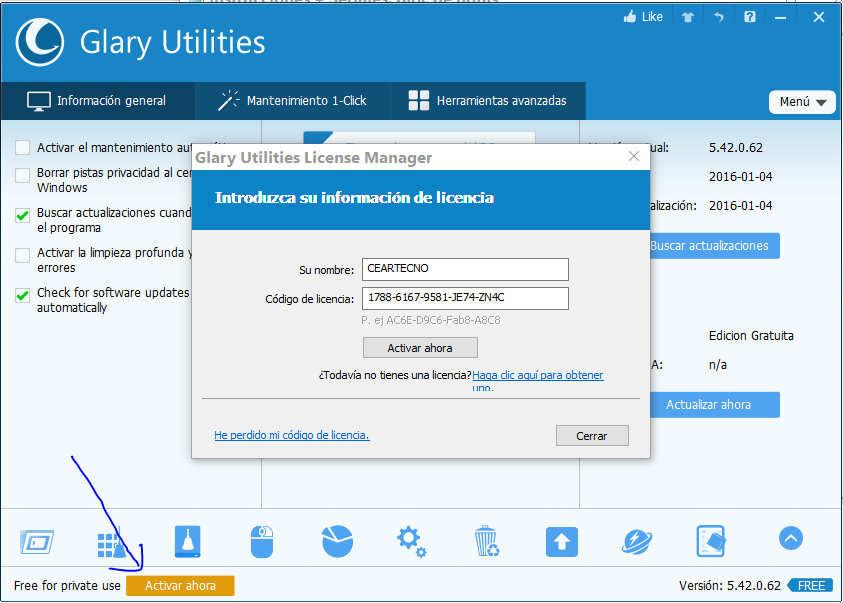
Task: Open the Menú dropdown
Action: [802, 102]
